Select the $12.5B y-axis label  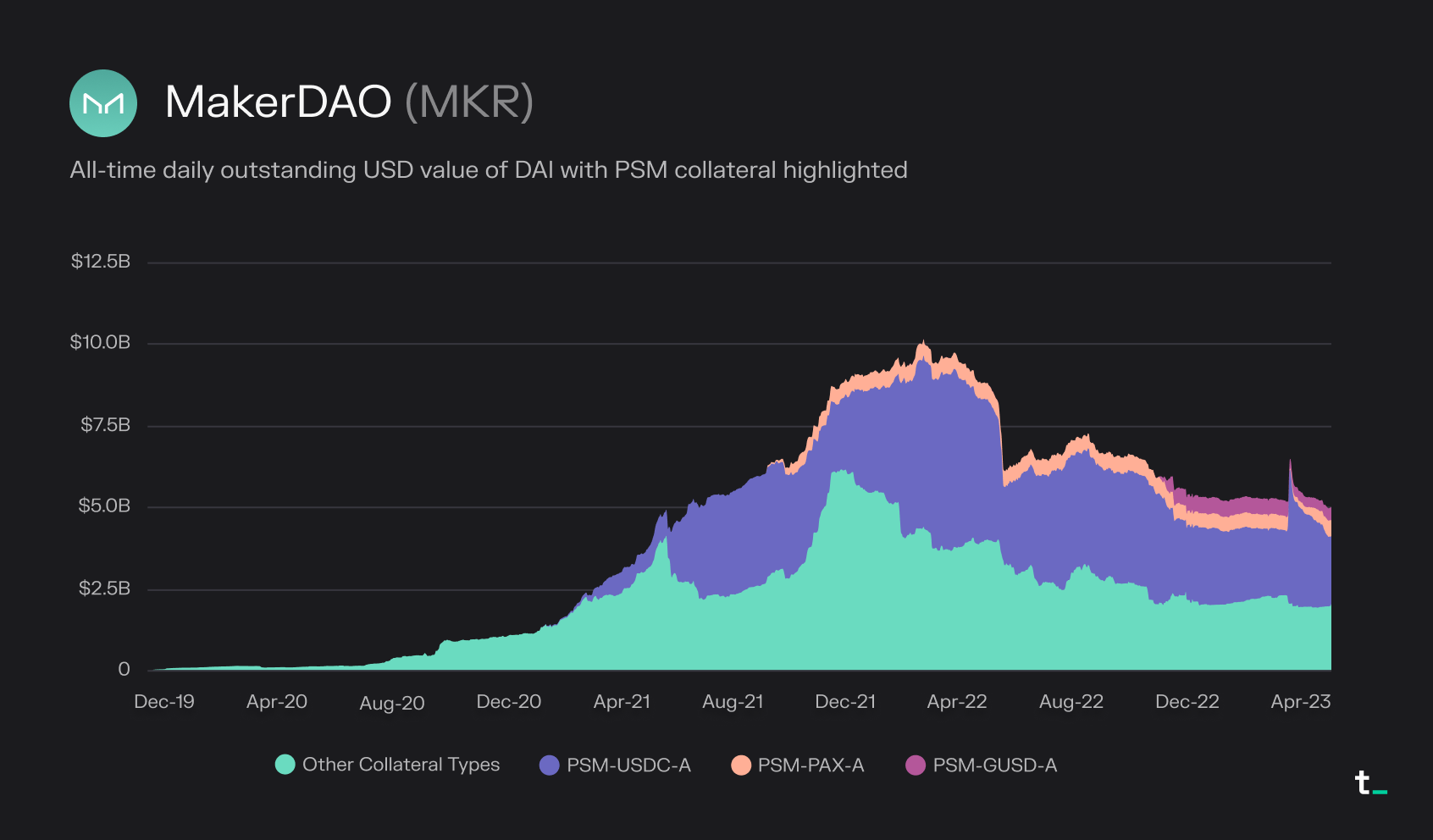pos(101,261)
